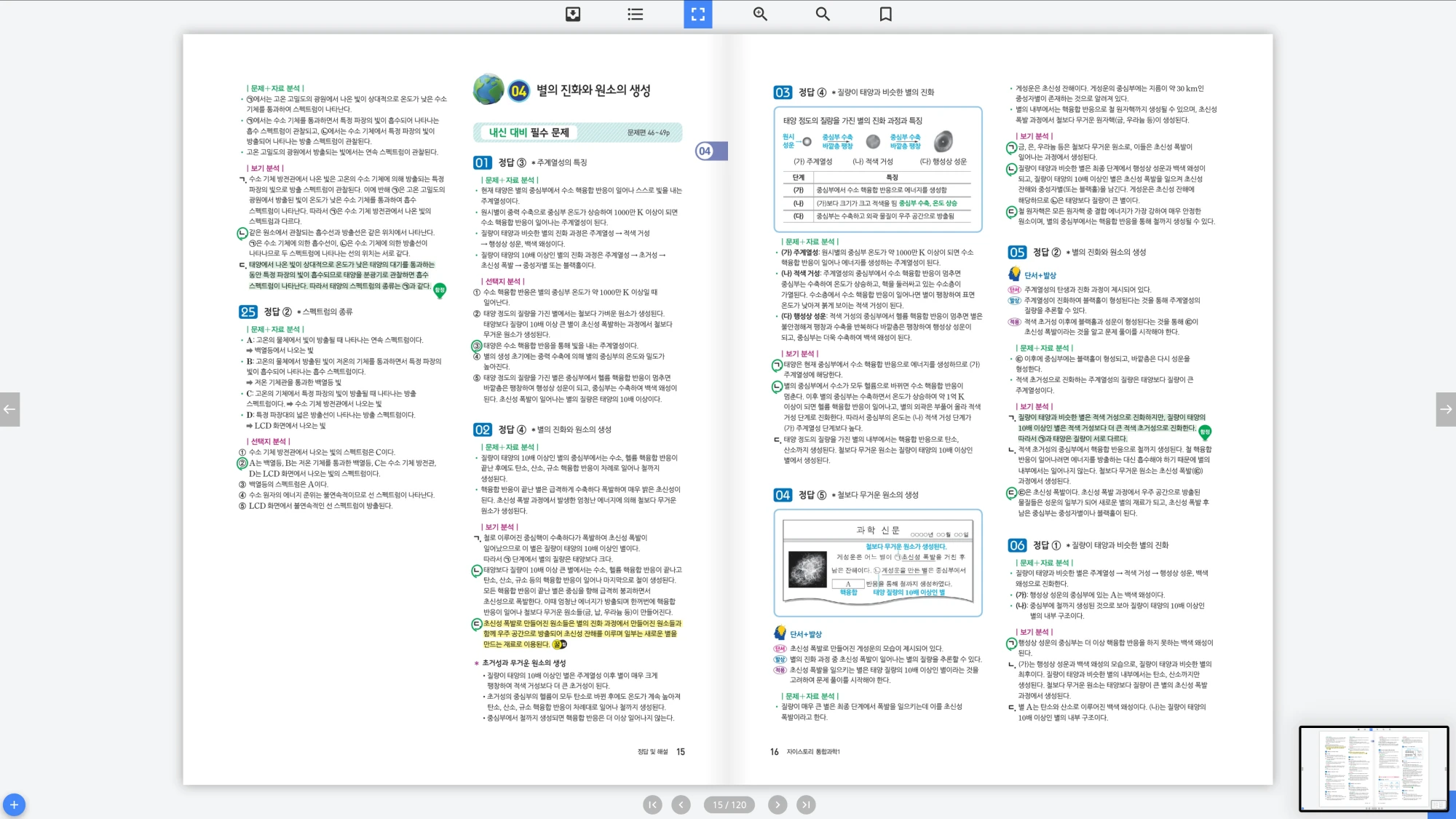Click the 15 / 120 page indicator
The height and width of the screenshot is (819, 1456).
pos(729,804)
